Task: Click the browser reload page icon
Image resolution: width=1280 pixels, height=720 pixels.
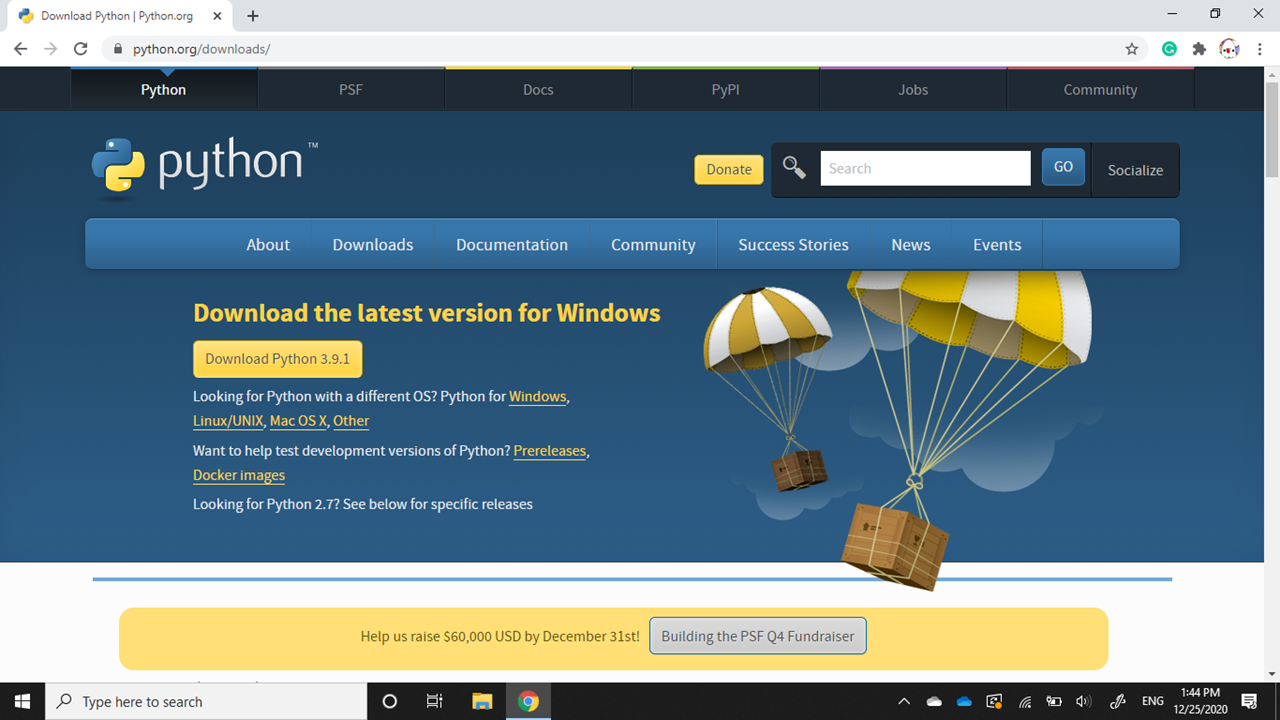Action: (x=81, y=49)
